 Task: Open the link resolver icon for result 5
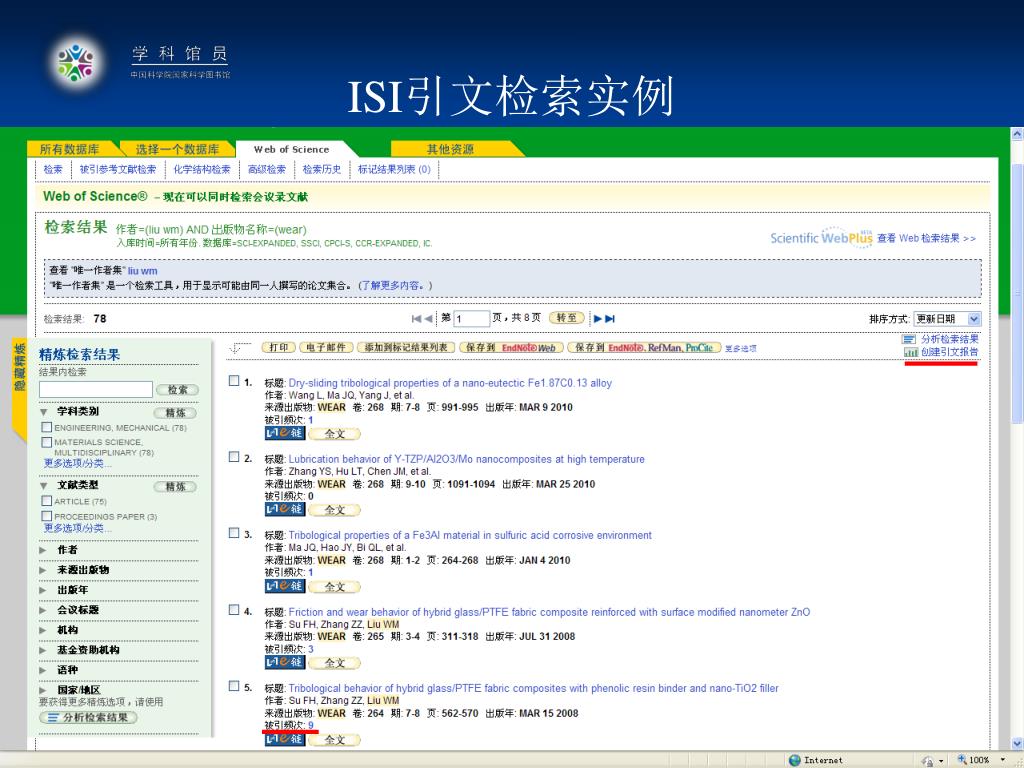(x=285, y=739)
